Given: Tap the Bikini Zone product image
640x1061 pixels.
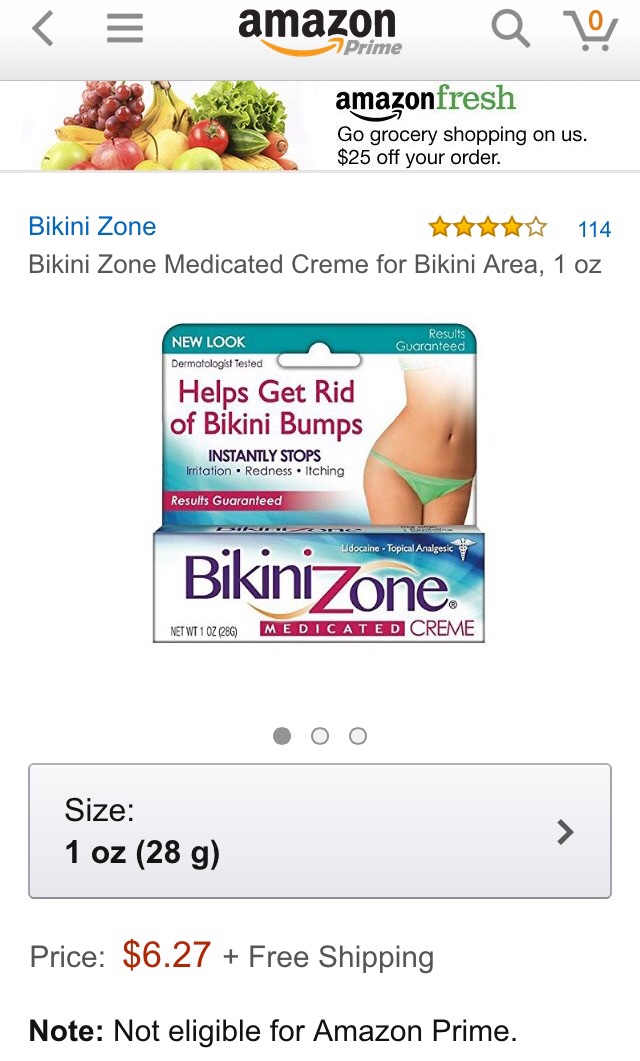Looking at the screenshot, I should [319, 483].
